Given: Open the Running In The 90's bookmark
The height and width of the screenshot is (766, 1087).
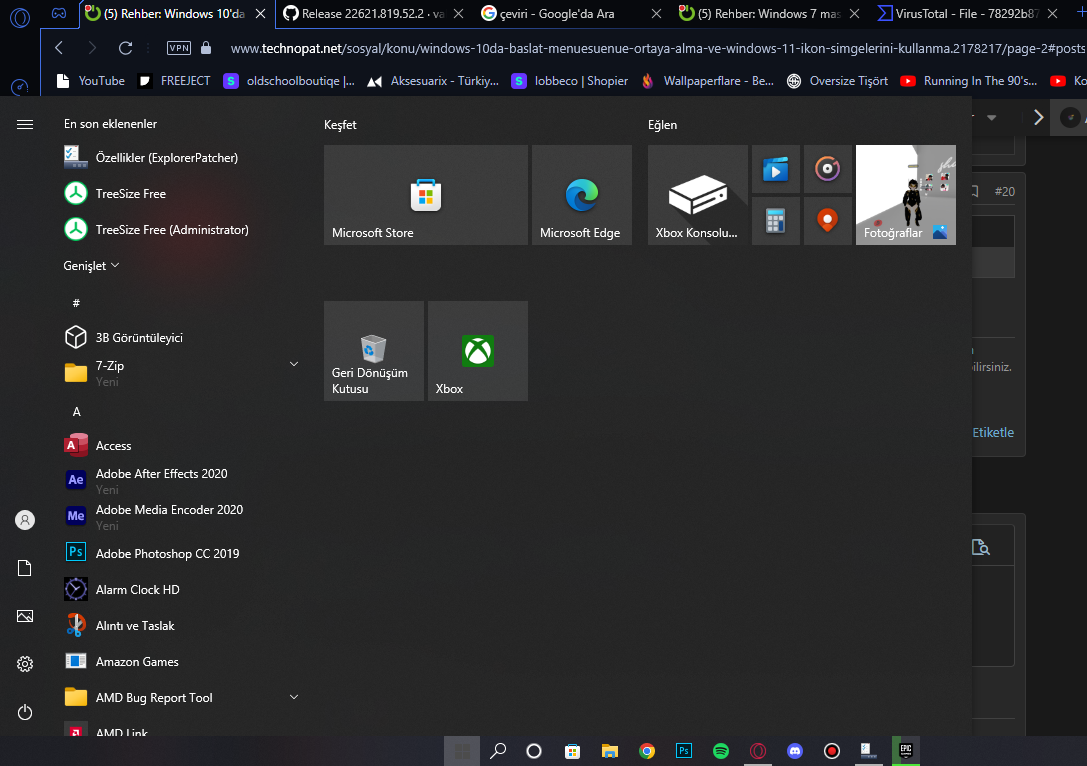Looking at the screenshot, I should 968,81.
